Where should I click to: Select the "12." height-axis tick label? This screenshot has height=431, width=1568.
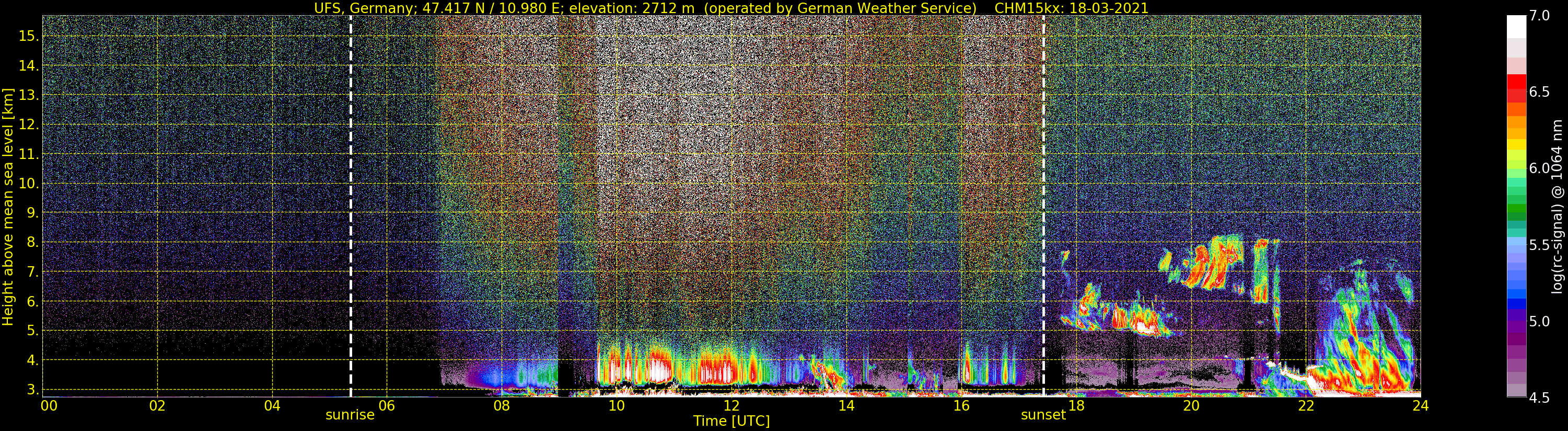click(29, 124)
